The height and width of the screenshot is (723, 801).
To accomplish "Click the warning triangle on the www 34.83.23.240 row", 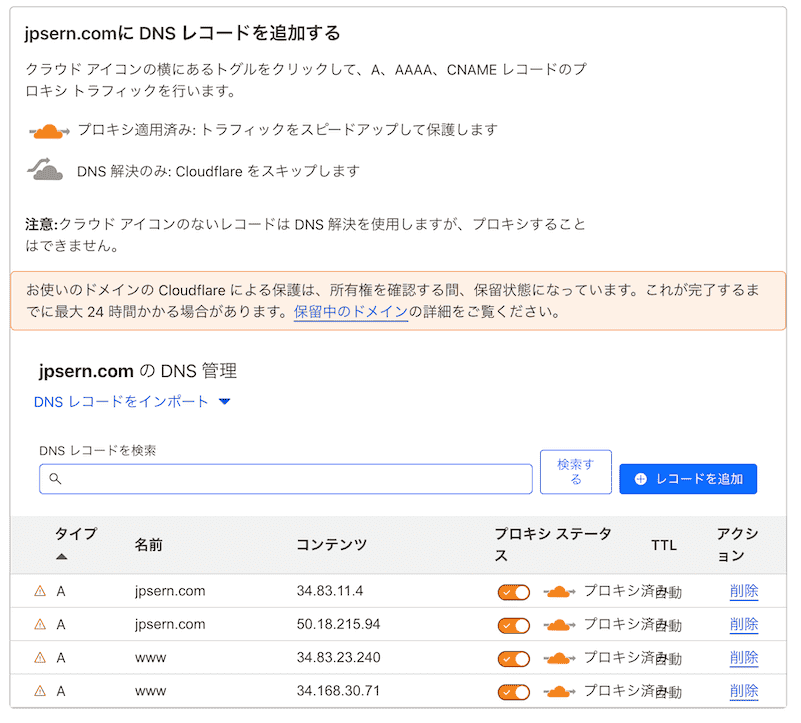I will (39, 658).
